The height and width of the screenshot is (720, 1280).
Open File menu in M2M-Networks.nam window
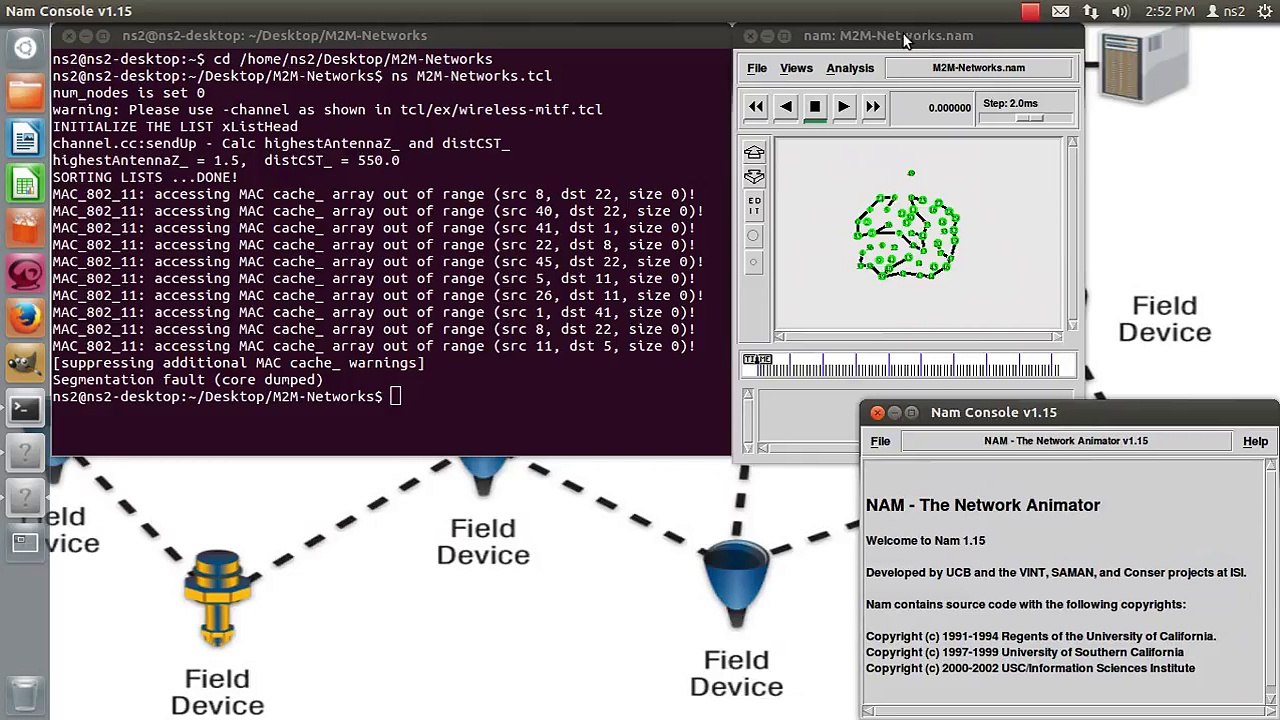point(757,68)
